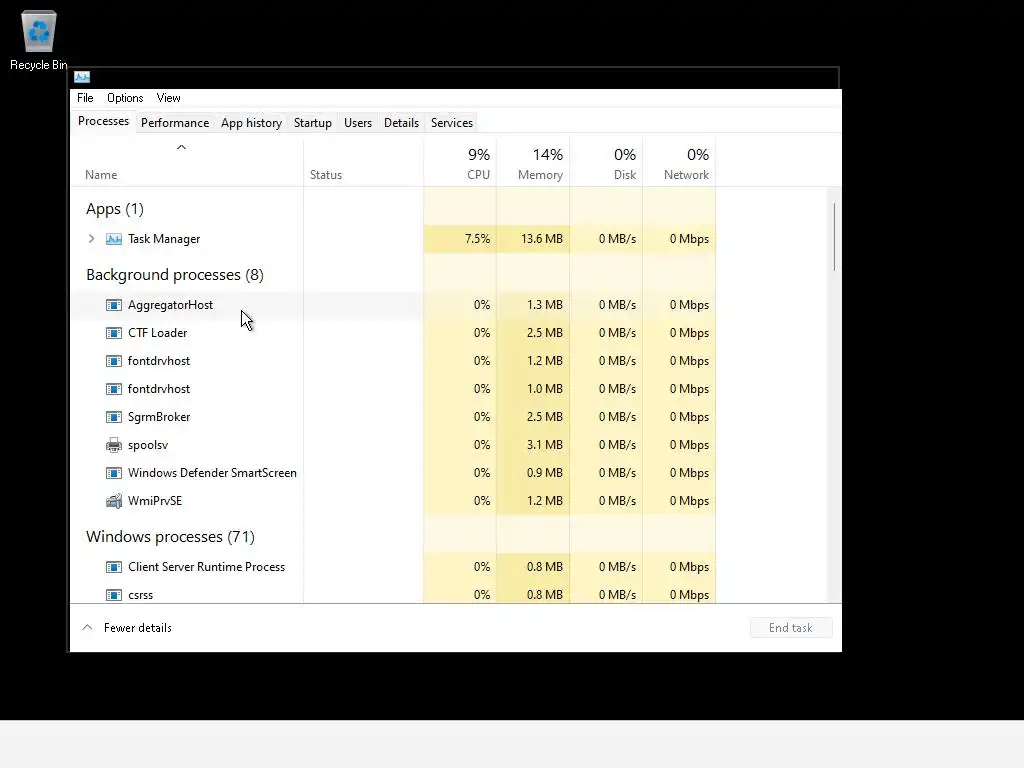Open the File menu

pos(85,98)
